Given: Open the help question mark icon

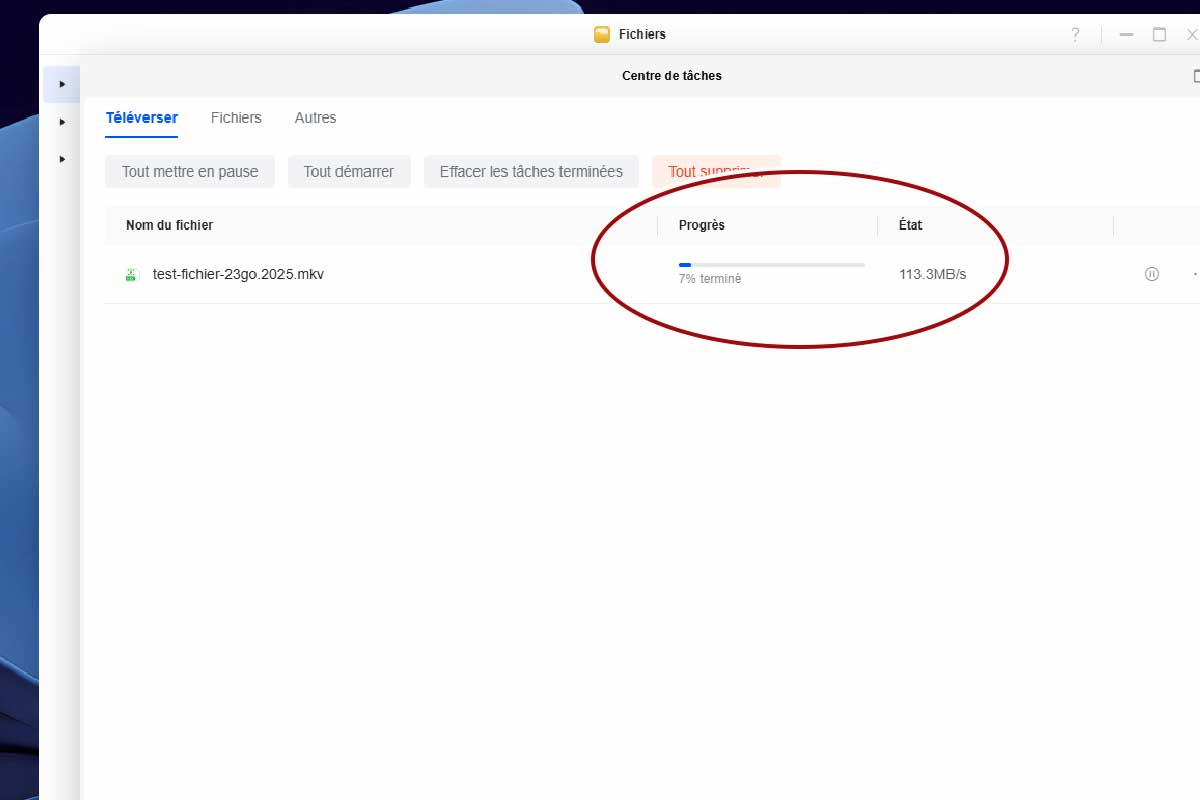Looking at the screenshot, I should coord(1075,35).
